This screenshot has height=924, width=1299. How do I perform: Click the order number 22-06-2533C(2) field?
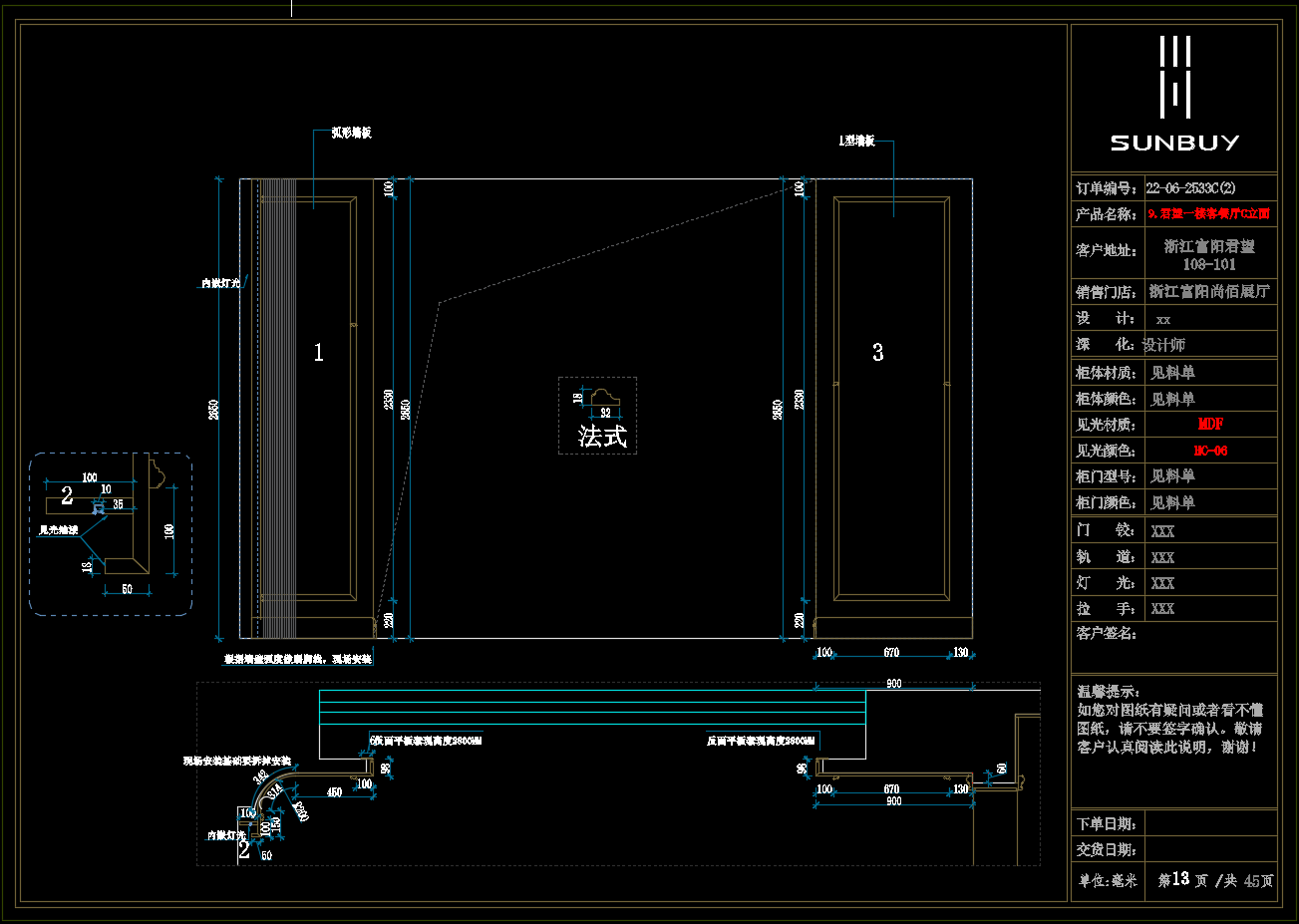pyautogui.click(x=1190, y=187)
